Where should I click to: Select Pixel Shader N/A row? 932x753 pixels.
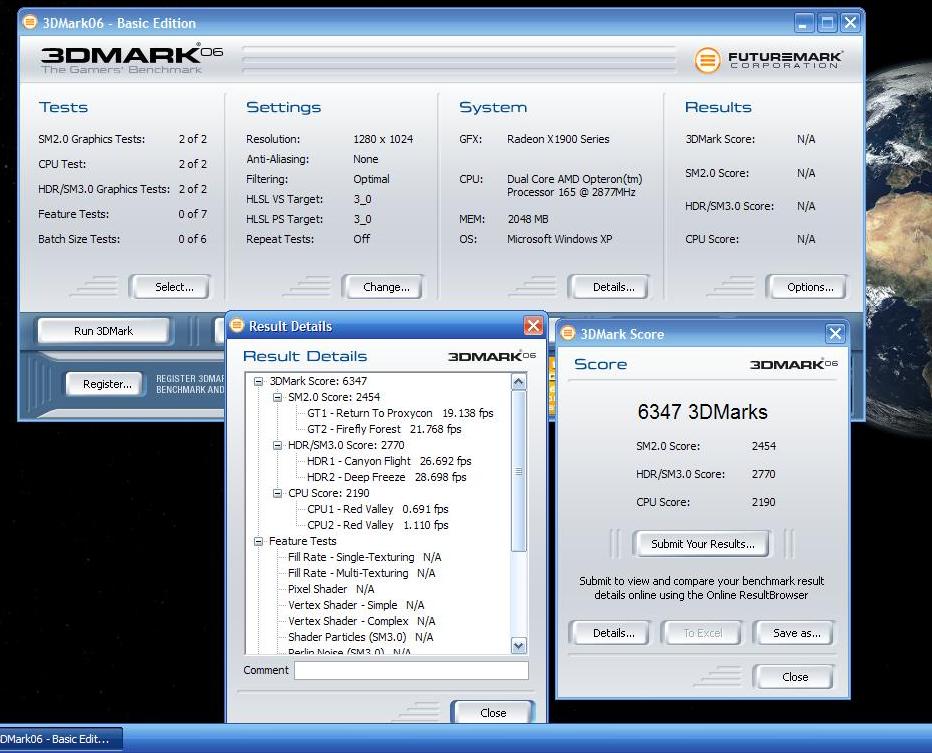331,590
